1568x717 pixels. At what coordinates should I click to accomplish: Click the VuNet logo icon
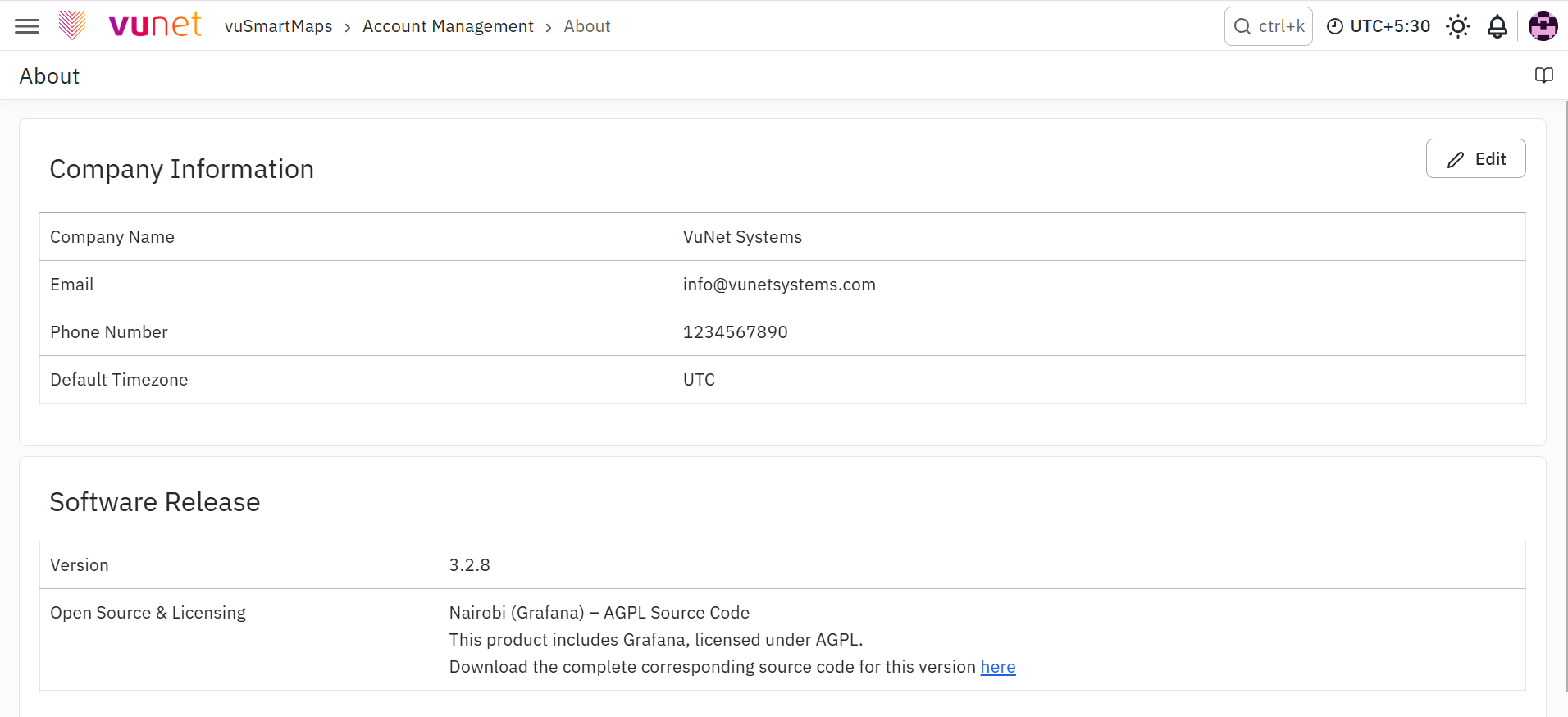72,25
